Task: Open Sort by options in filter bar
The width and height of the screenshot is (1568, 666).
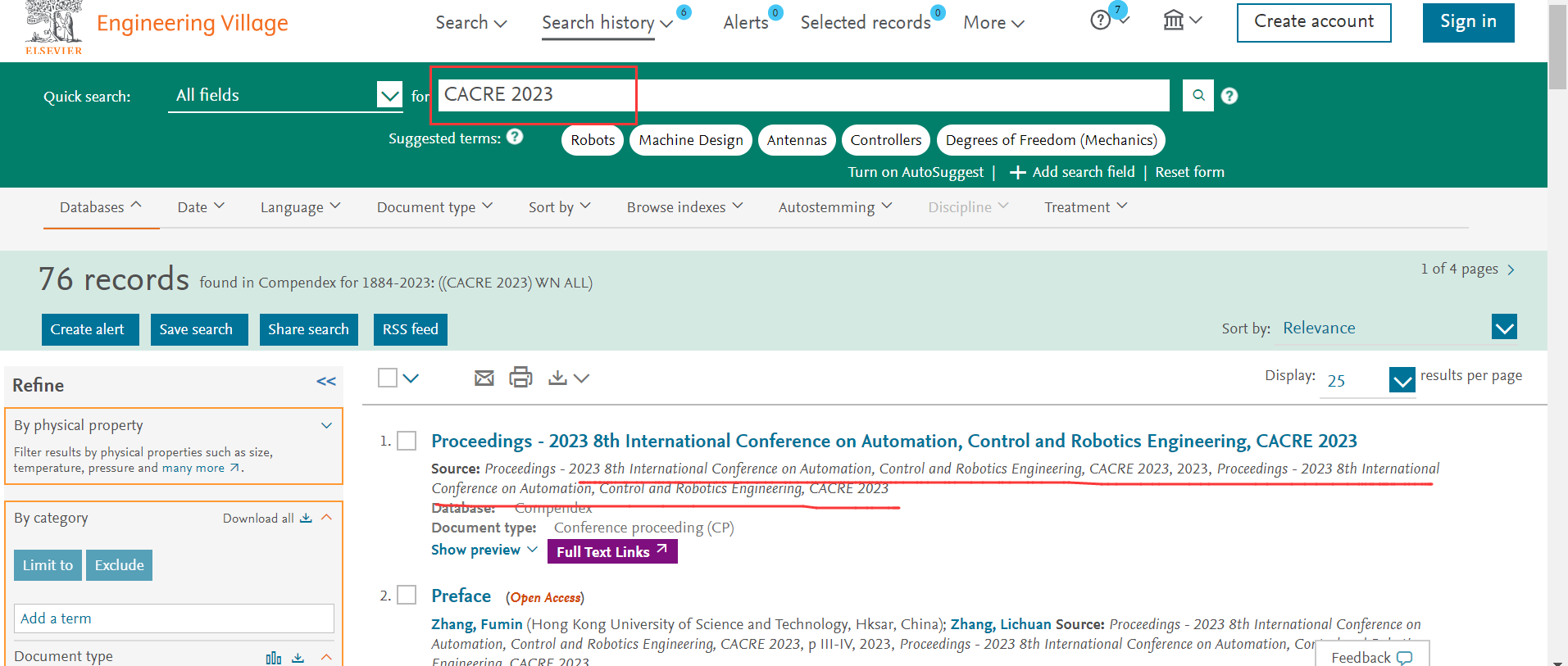Action: point(559,207)
